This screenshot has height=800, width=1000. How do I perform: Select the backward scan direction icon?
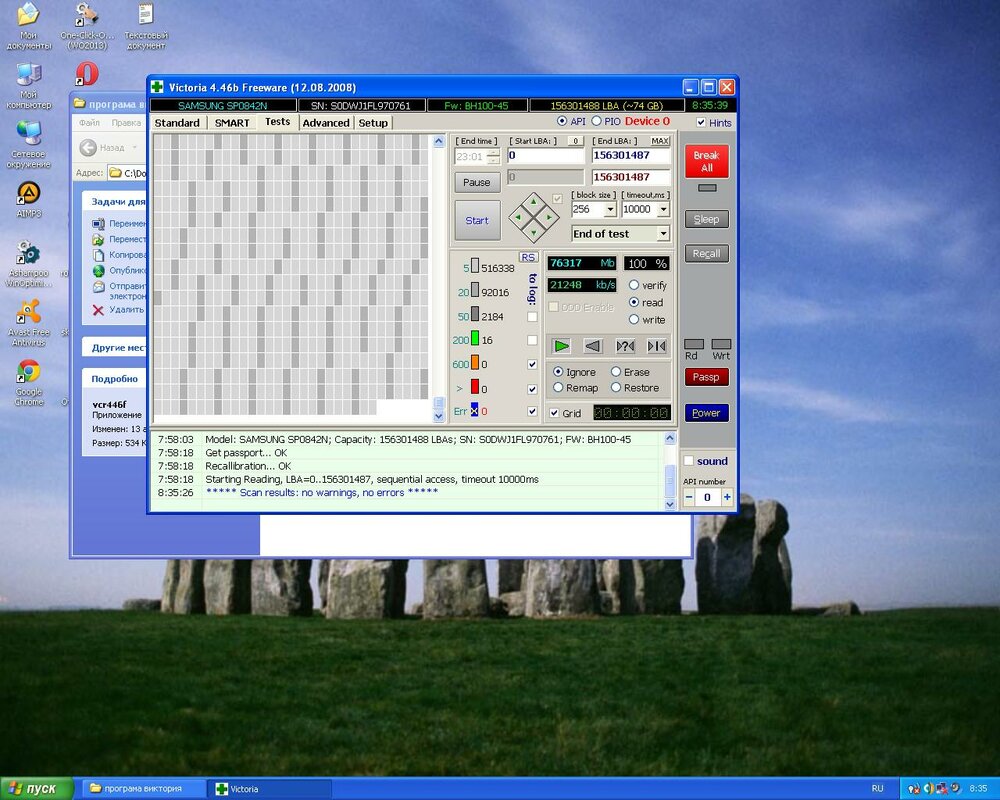pyautogui.click(x=593, y=346)
